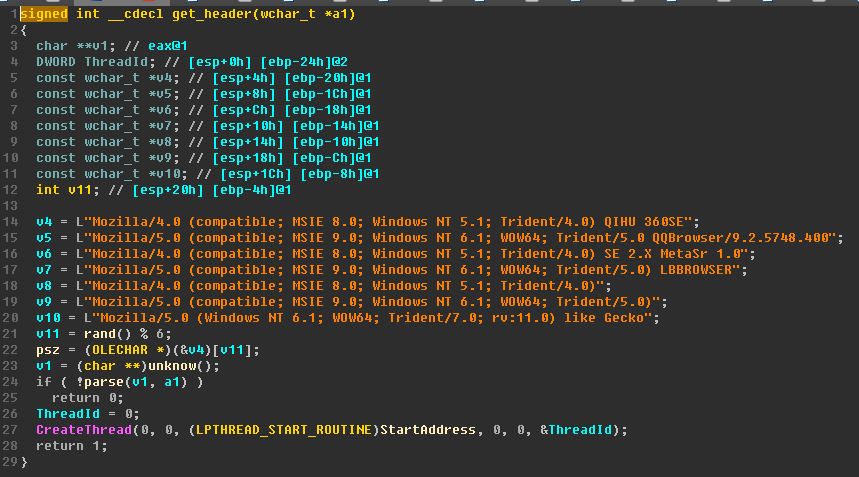
Task: Click the __cdecl calling convention keyword
Action: 136,14
